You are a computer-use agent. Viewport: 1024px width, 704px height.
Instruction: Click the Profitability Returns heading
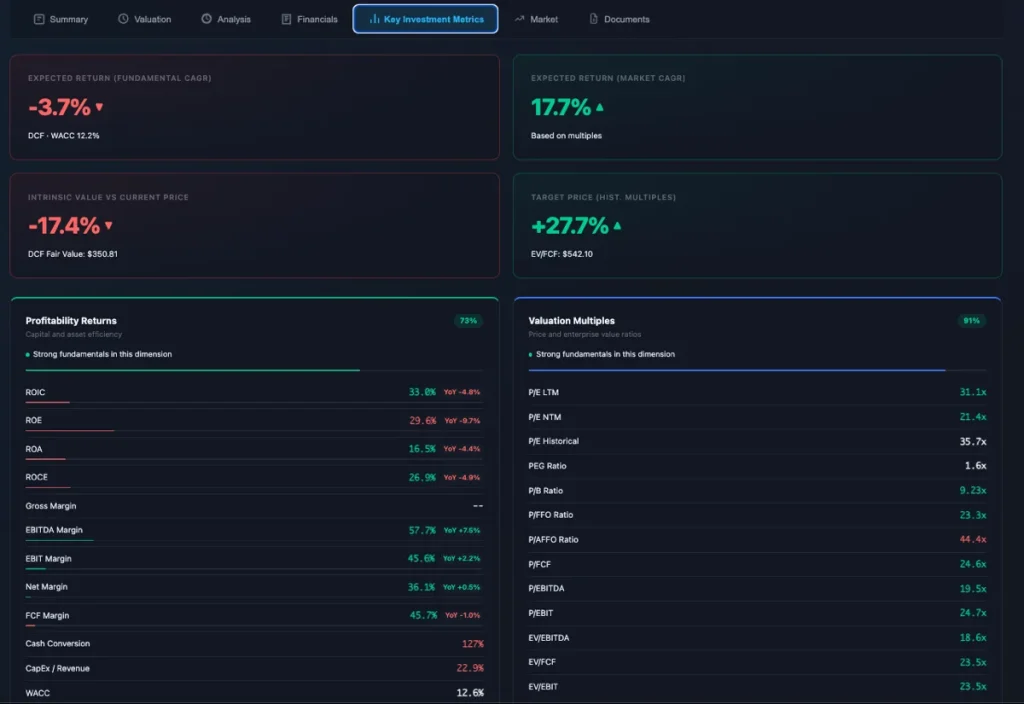click(71, 321)
